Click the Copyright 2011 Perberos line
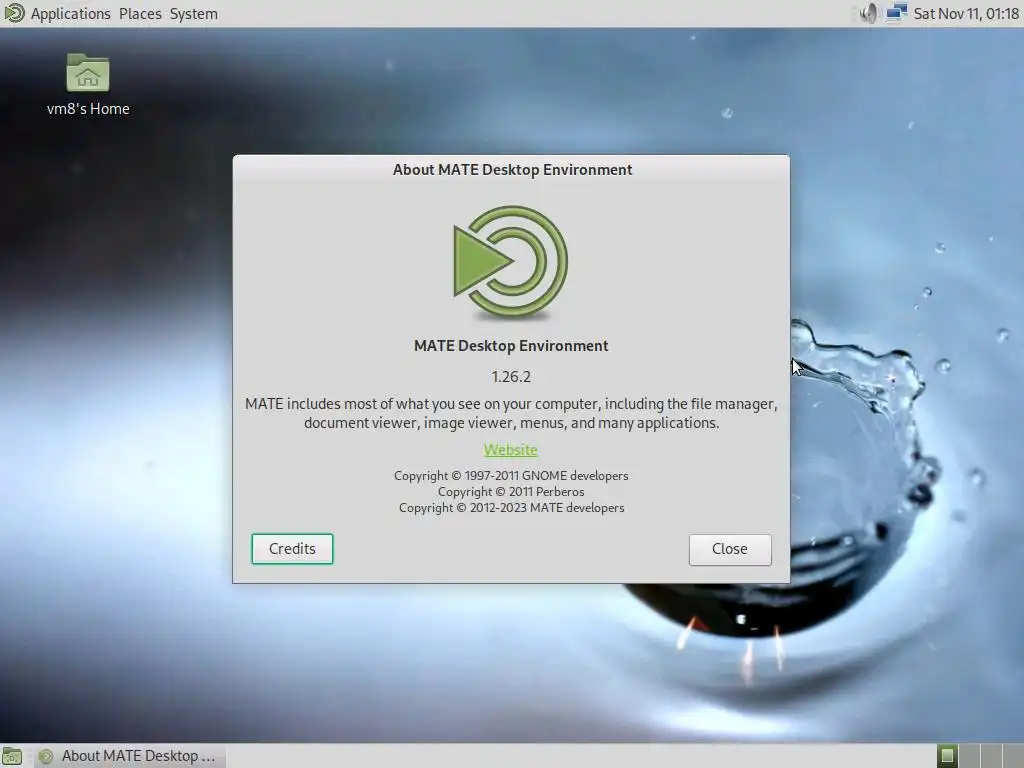The width and height of the screenshot is (1024, 768). (x=511, y=492)
